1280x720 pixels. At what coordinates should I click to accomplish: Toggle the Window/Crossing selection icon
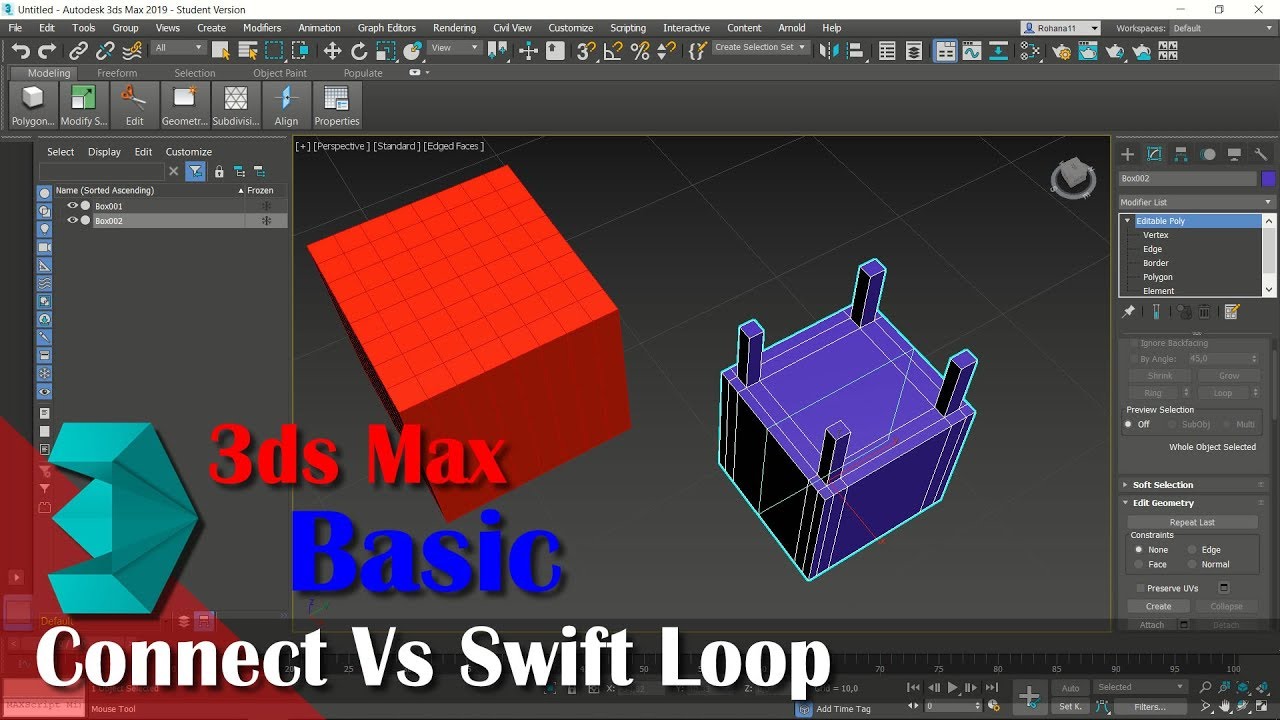click(300, 51)
